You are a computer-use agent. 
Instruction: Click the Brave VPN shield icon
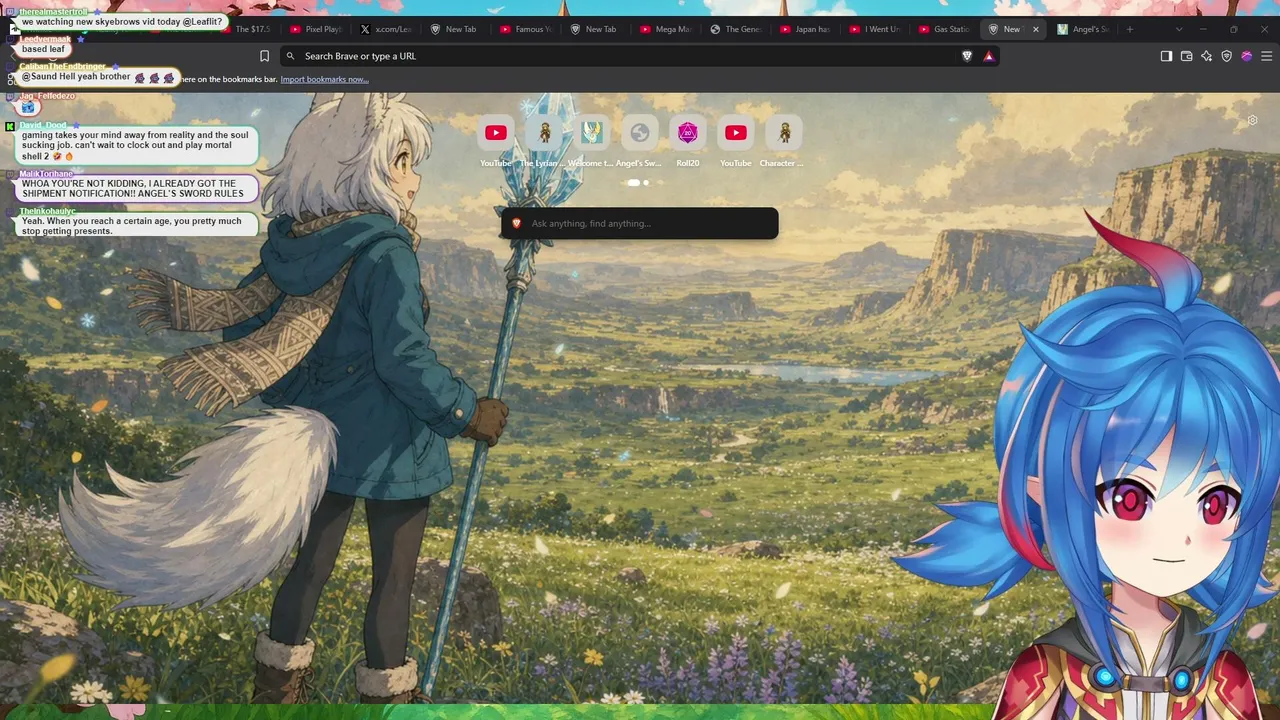tap(1226, 56)
